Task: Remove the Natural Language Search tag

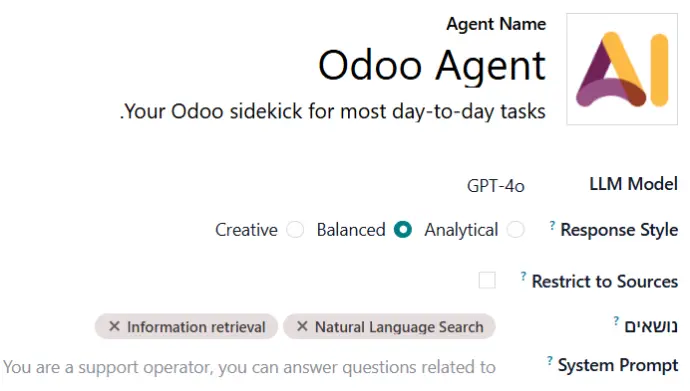Action: click(x=302, y=326)
